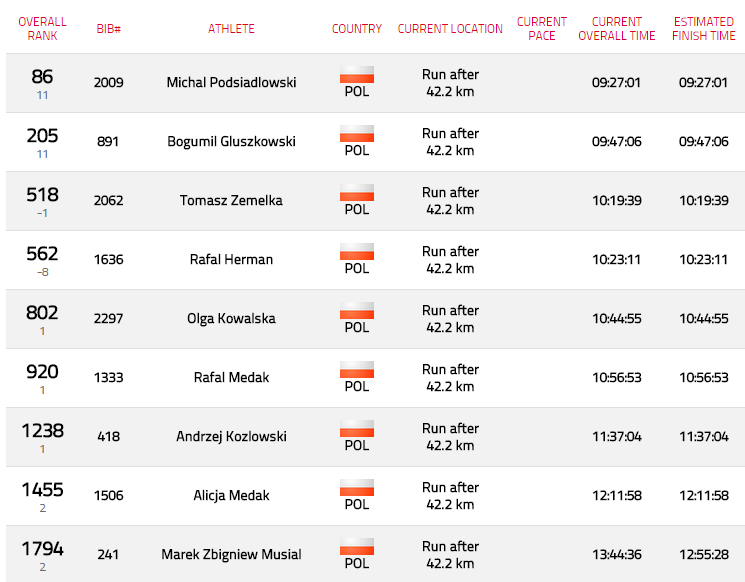This screenshot has height=582, width=745.
Task: Click Poland flag in Rafal Herman row
Action: tap(357, 251)
